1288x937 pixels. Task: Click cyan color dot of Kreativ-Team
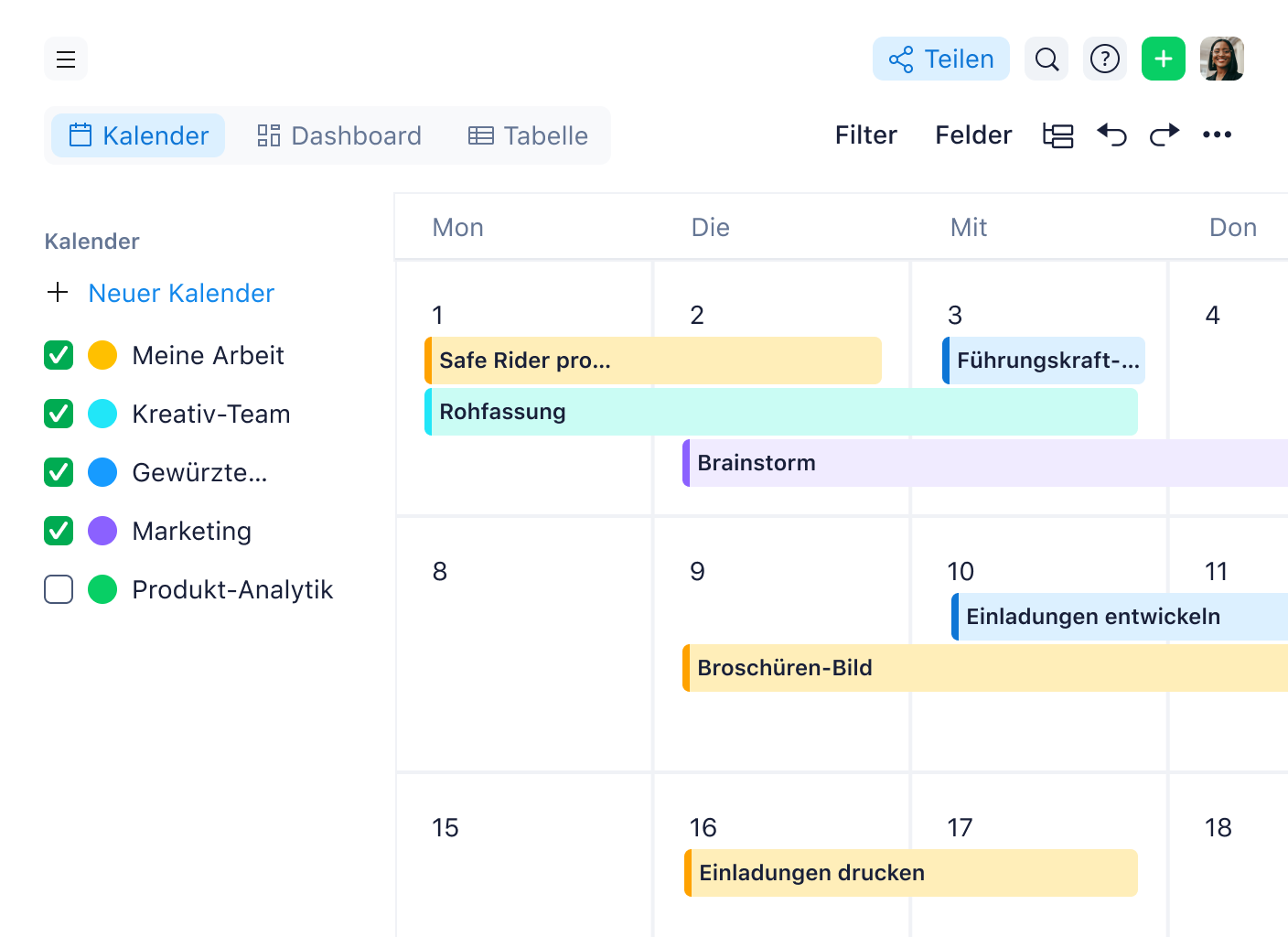[x=102, y=414]
